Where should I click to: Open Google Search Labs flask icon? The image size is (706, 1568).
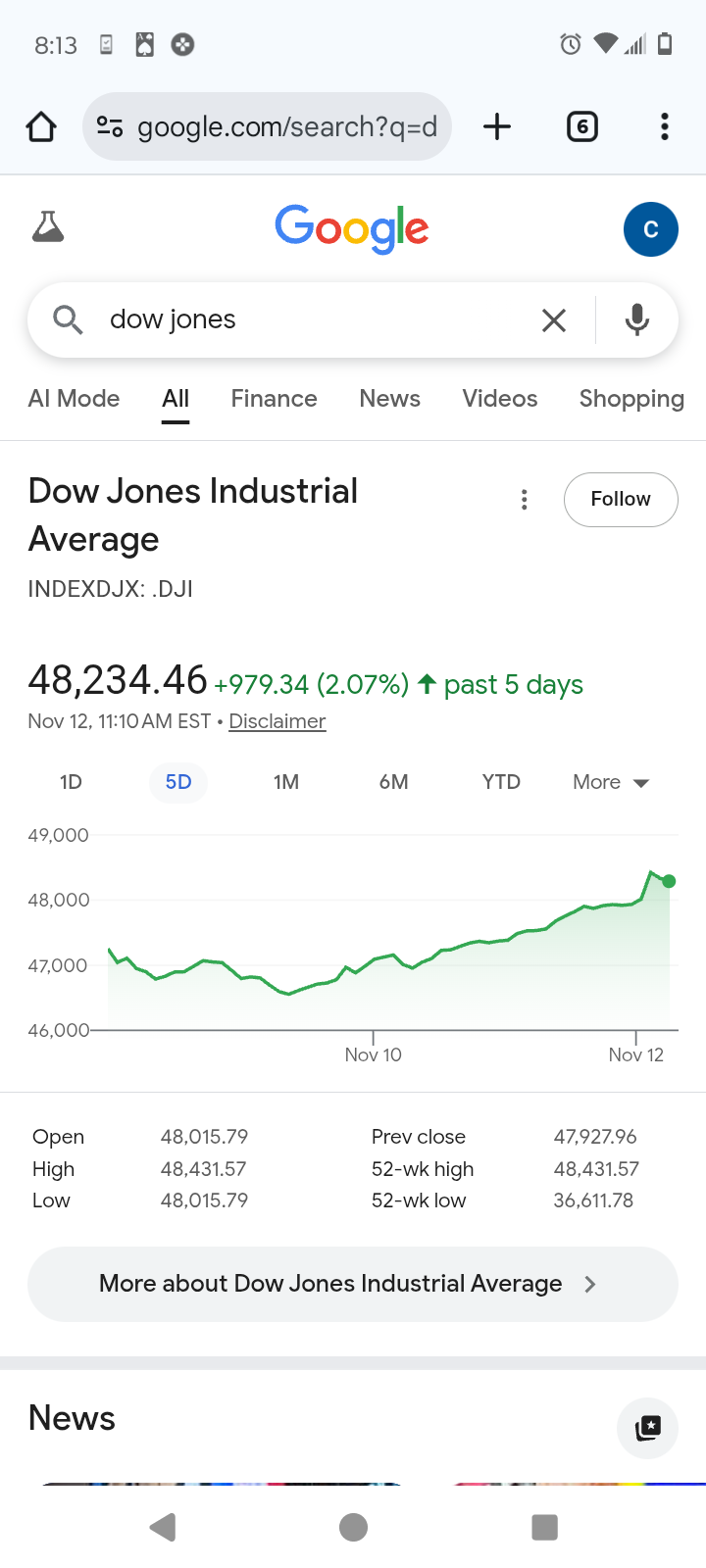coord(48,227)
